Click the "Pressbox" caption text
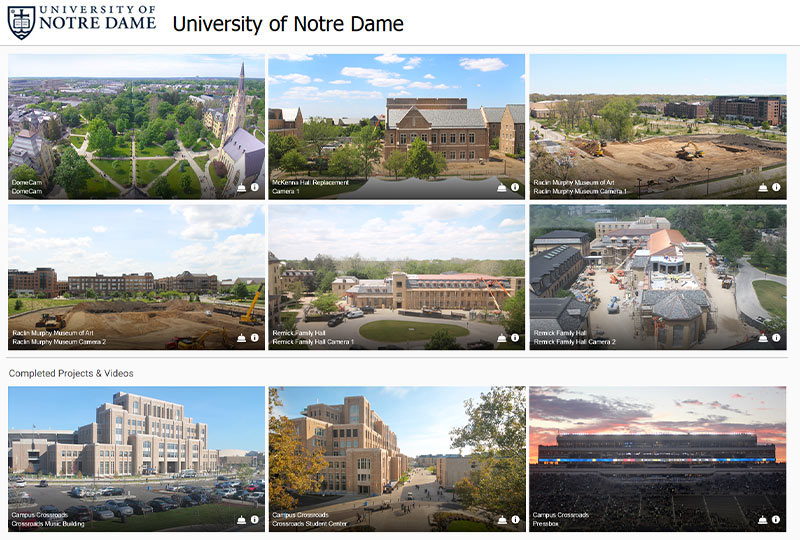 click(x=545, y=524)
